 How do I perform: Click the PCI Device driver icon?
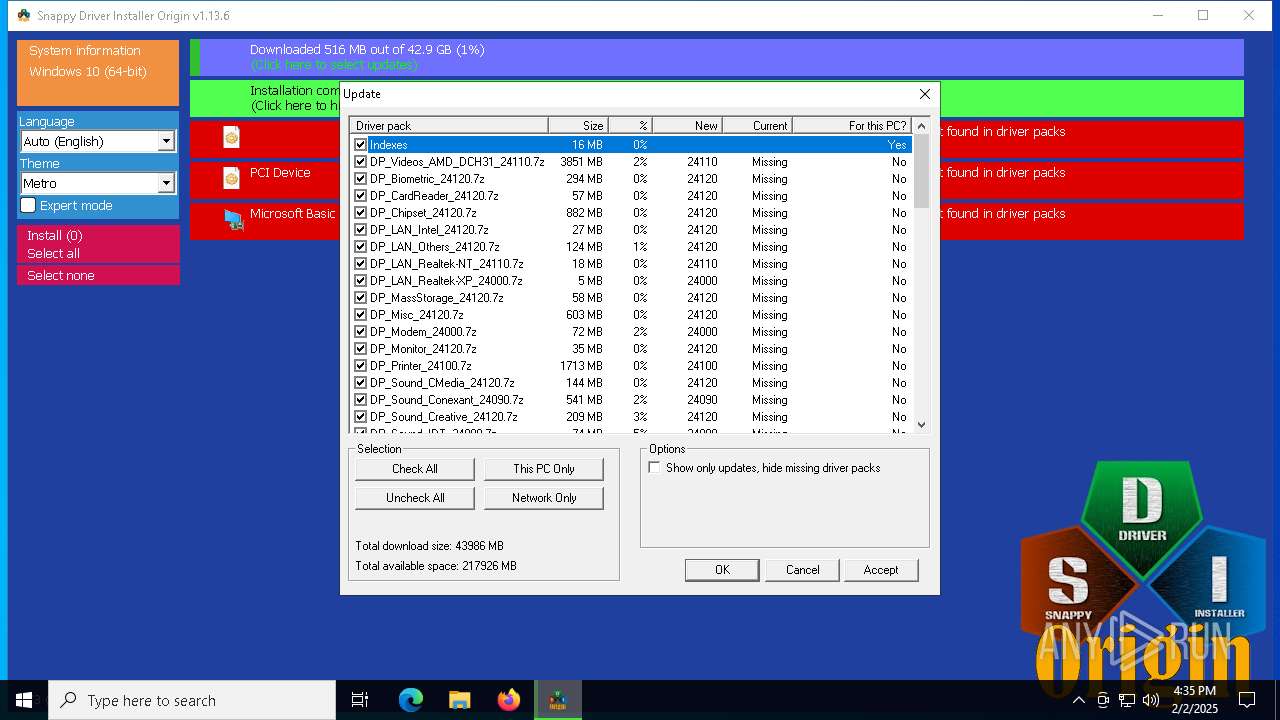[231, 178]
